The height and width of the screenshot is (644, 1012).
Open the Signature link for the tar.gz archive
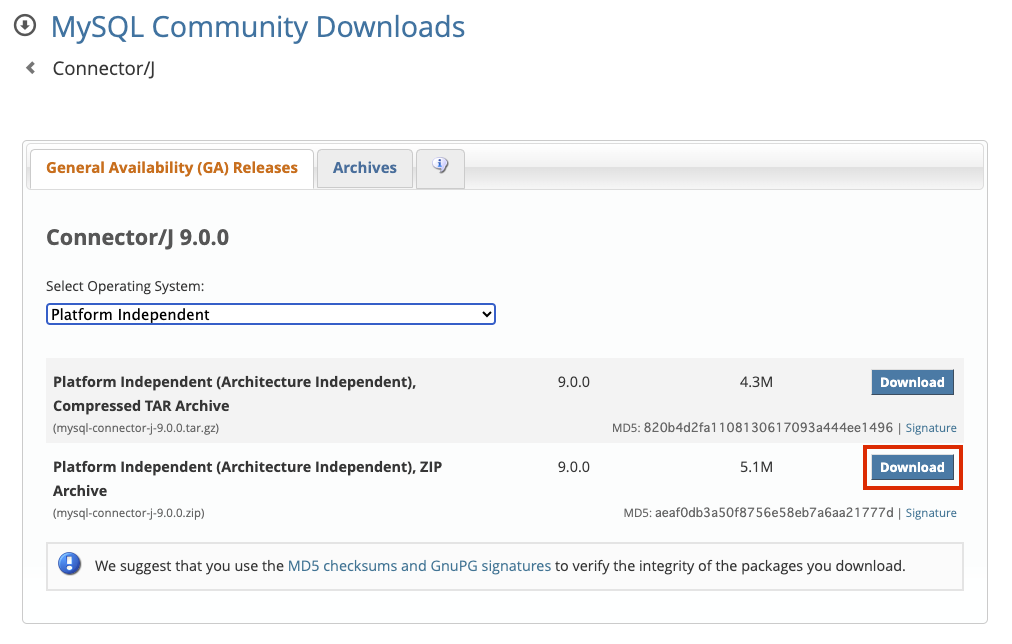pyautogui.click(x=930, y=427)
